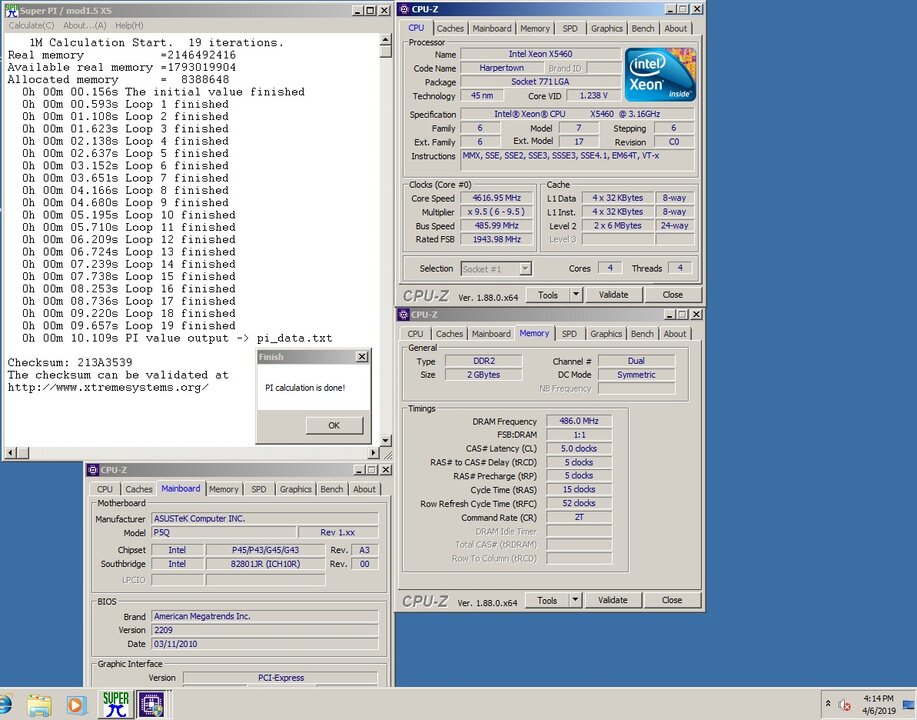Click the FSB:DRAM ratio value 1:1
Screen dimensions: 917x720
point(579,435)
